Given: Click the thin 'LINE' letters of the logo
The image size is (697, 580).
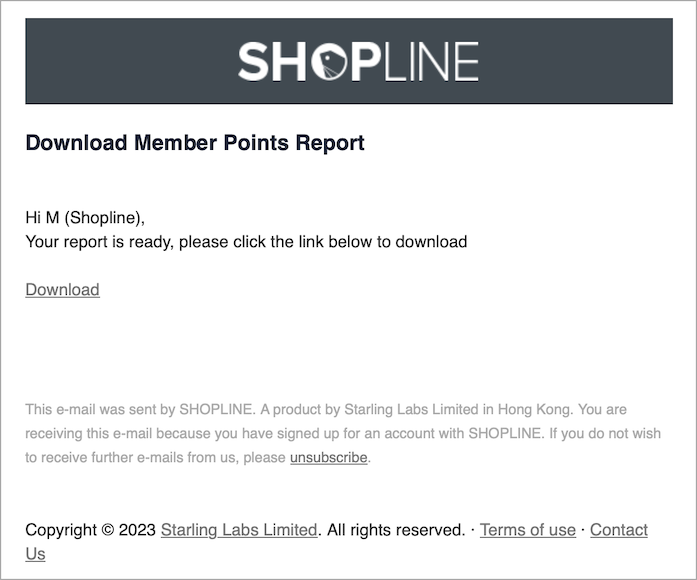Looking at the screenshot, I should pyautogui.click(x=431, y=61).
